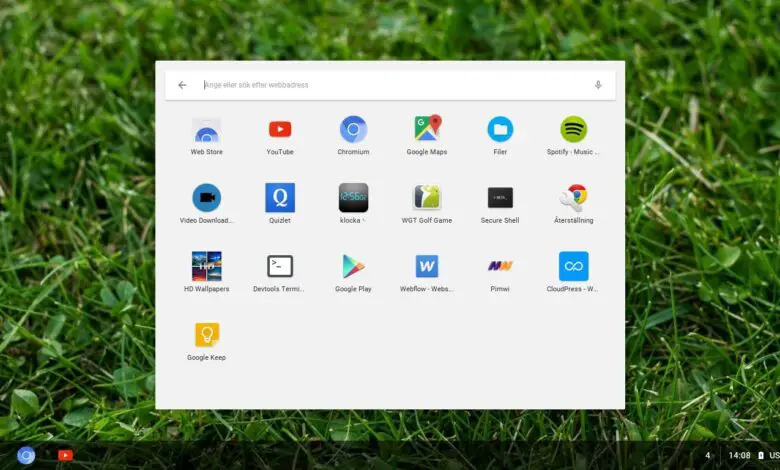
Task: Open the Återställning recovery app
Action: tap(574, 198)
